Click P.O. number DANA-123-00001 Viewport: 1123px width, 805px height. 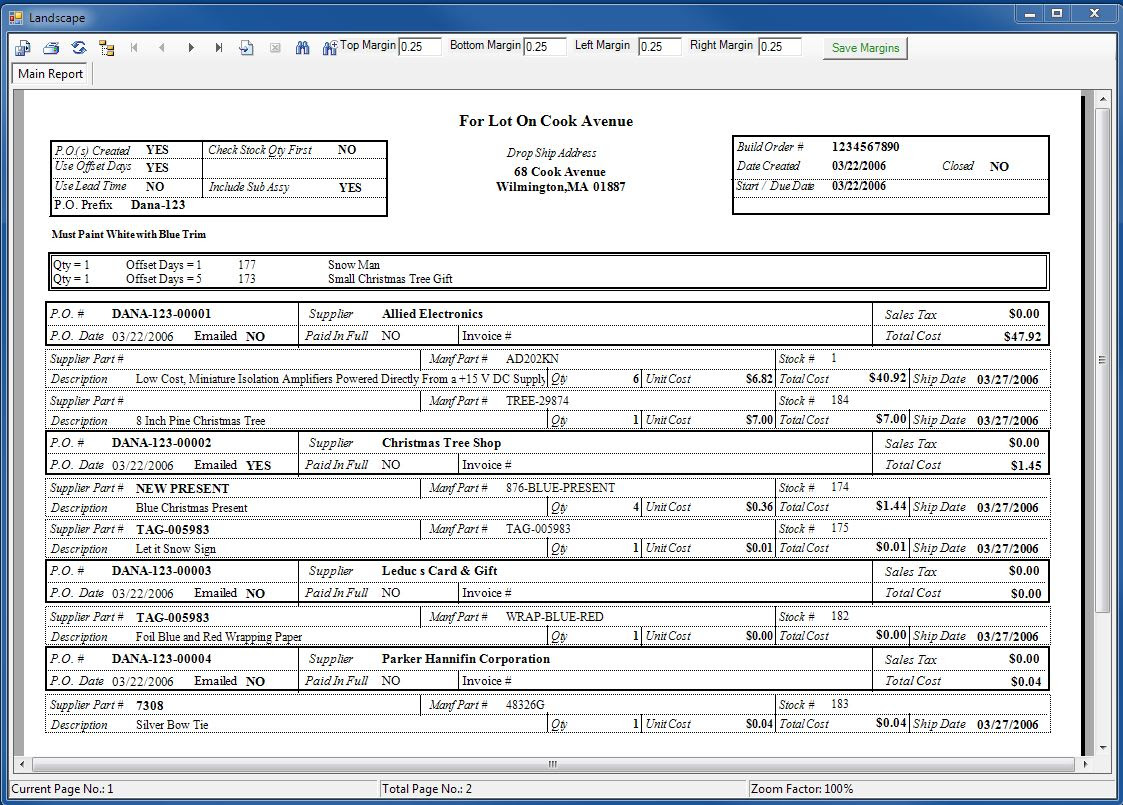161,314
